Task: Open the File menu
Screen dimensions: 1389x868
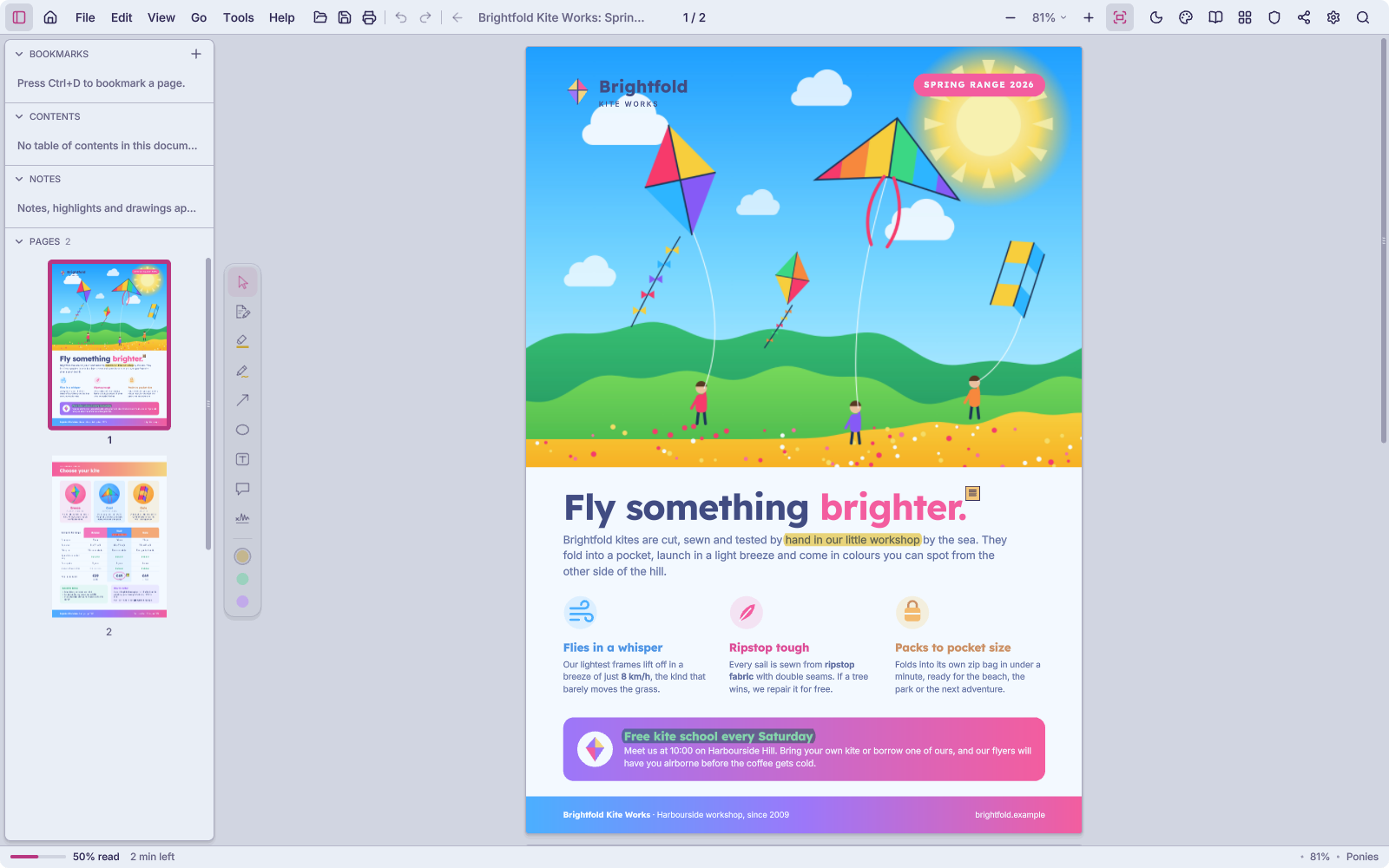Action: click(85, 17)
